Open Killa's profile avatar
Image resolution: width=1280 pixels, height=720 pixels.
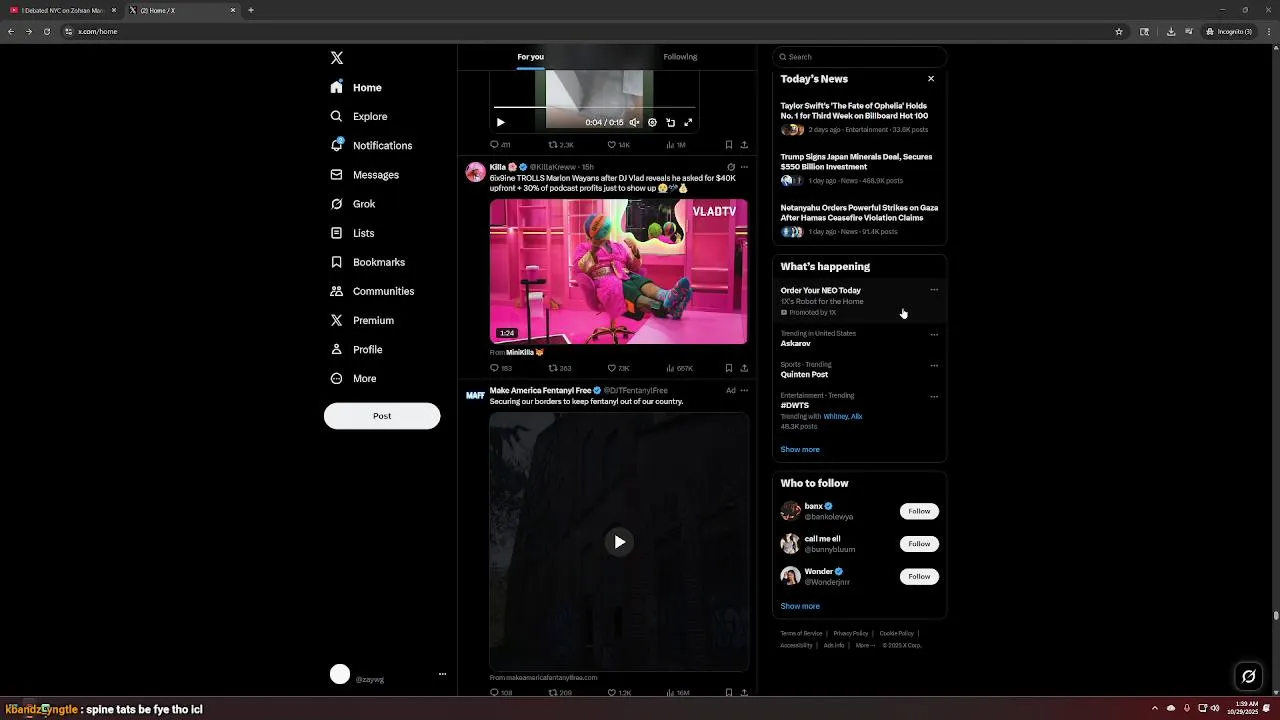476,172
